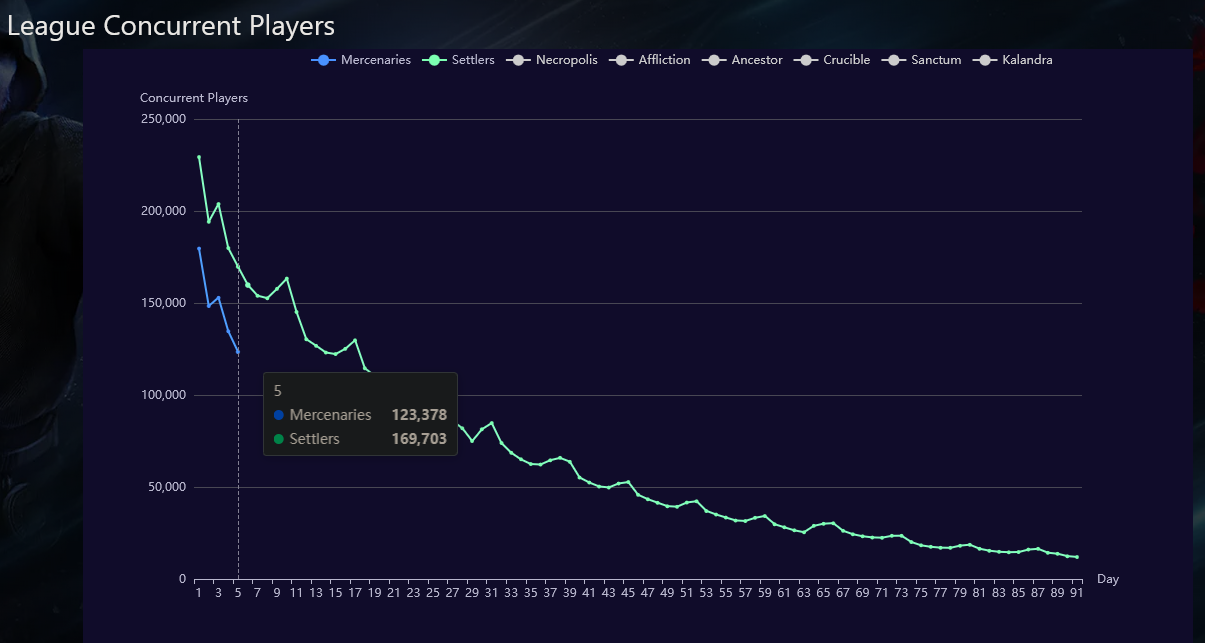
Task: Toggle the Mercenaries series in legend
Action: click(361, 60)
